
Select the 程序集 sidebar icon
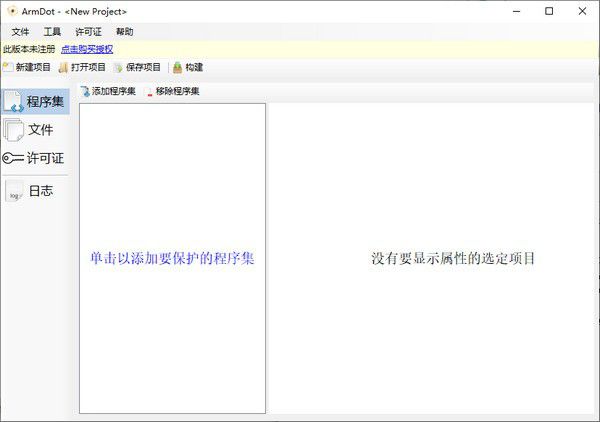pos(14,102)
